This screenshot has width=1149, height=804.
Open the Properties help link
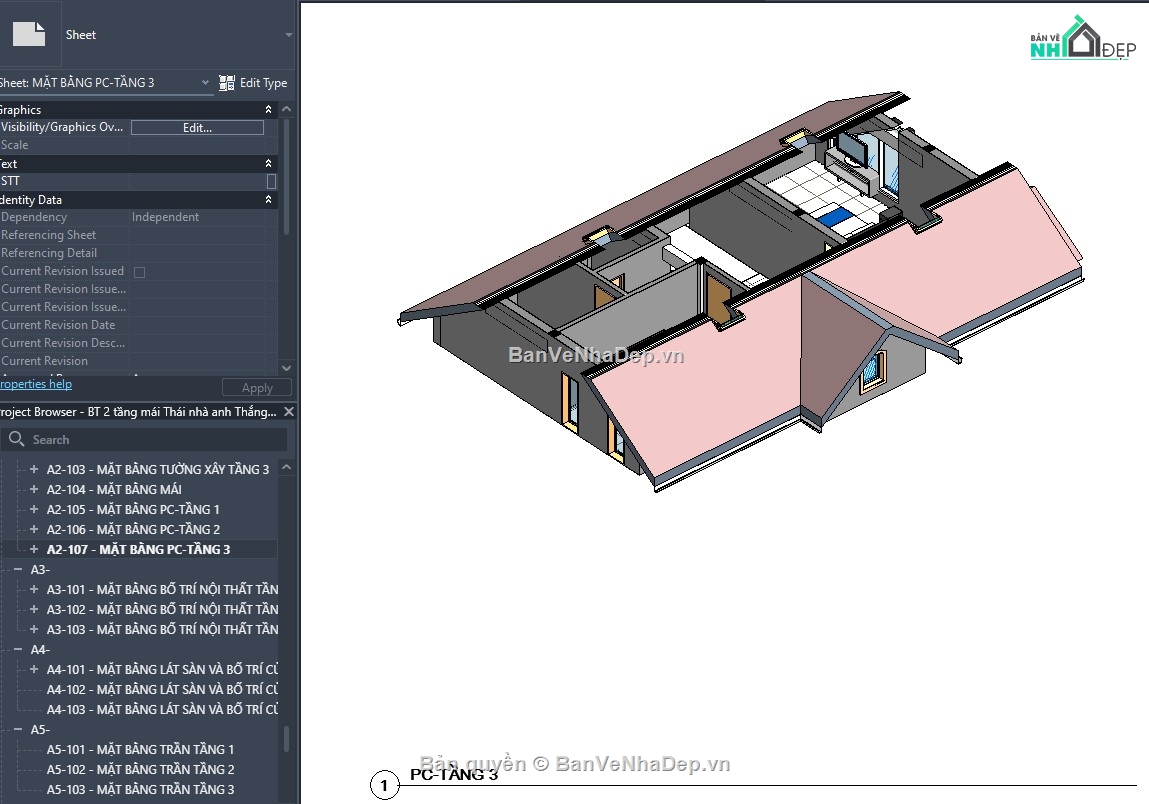pyautogui.click(x=35, y=384)
